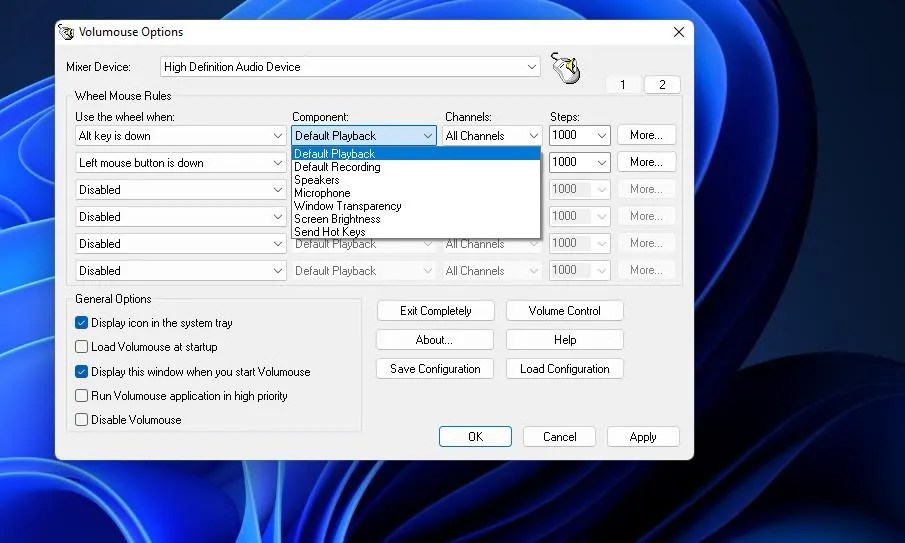
Task: Select Default Playback in the list
Action: tap(416, 153)
